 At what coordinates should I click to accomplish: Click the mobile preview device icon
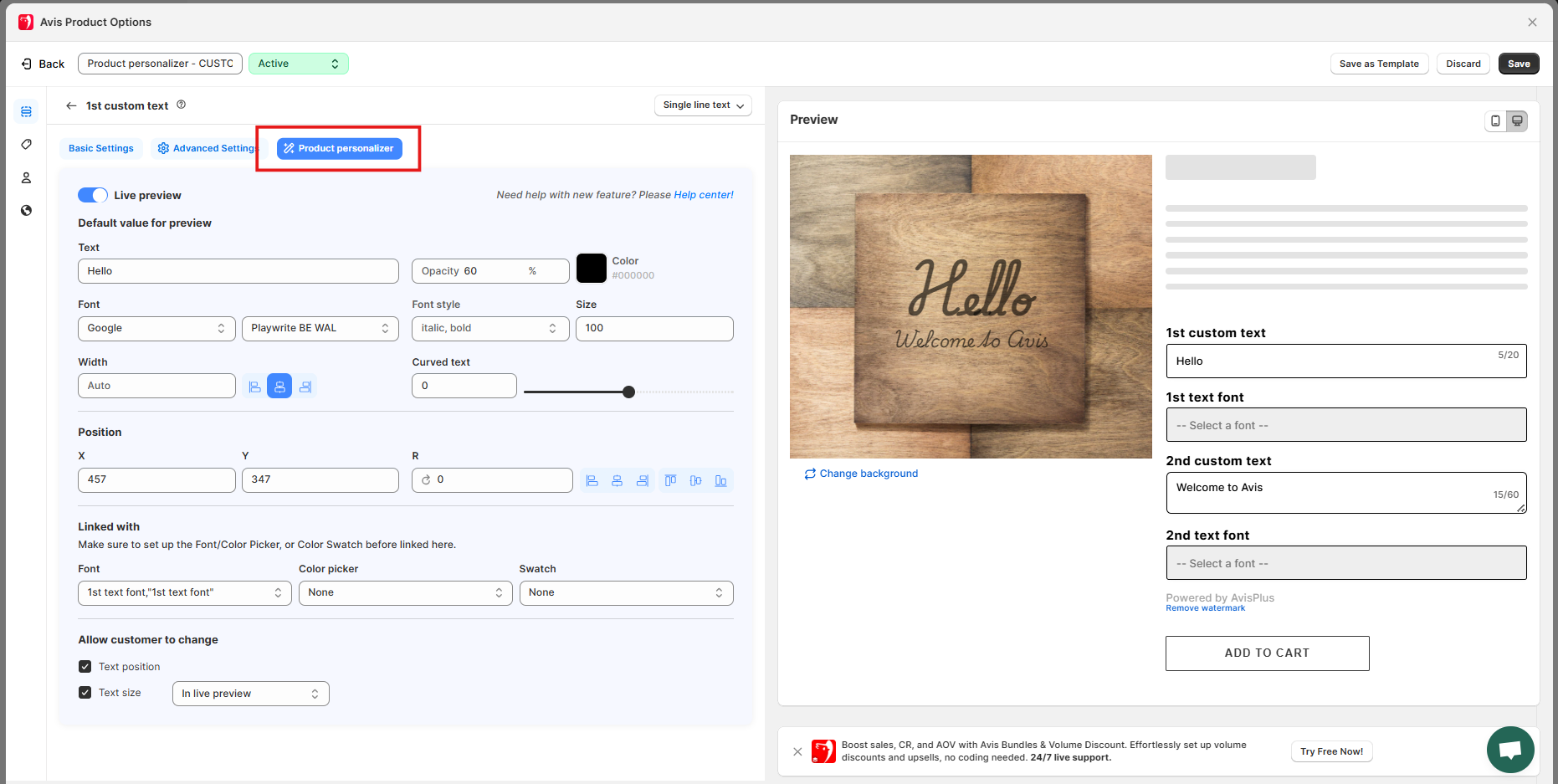tap(1495, 121)
